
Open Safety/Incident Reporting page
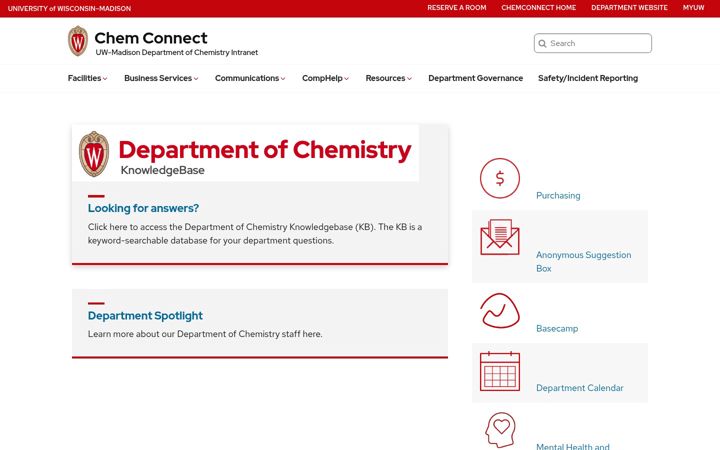point(588,78)
